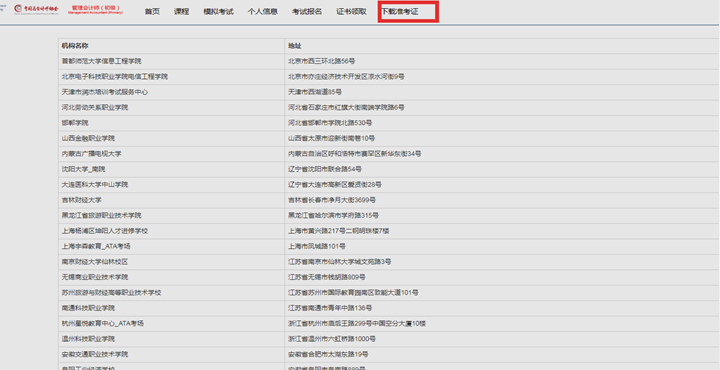This screenshot has width=720, height=370.
Task: Open the 模拟考试 page
Action: 218,11
